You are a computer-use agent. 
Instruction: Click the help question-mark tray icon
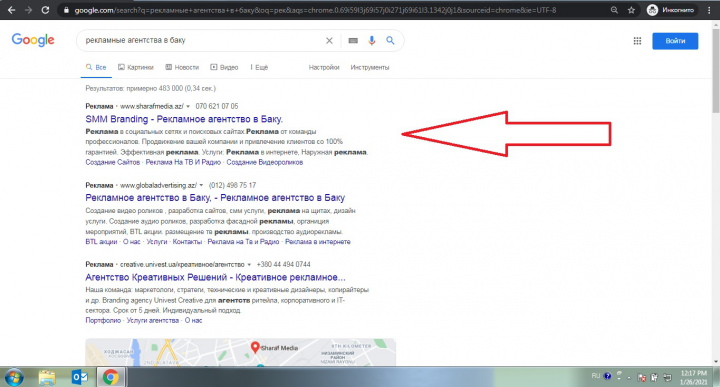(x=608, y=376)
